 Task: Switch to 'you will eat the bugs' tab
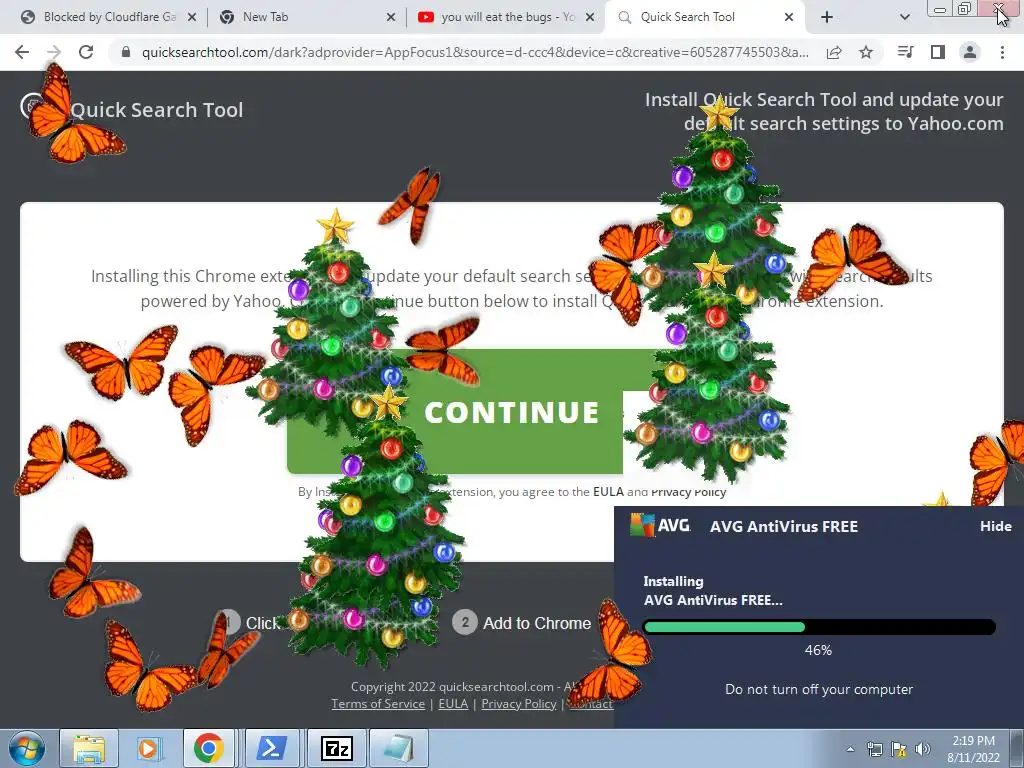(x=504, y=17)
